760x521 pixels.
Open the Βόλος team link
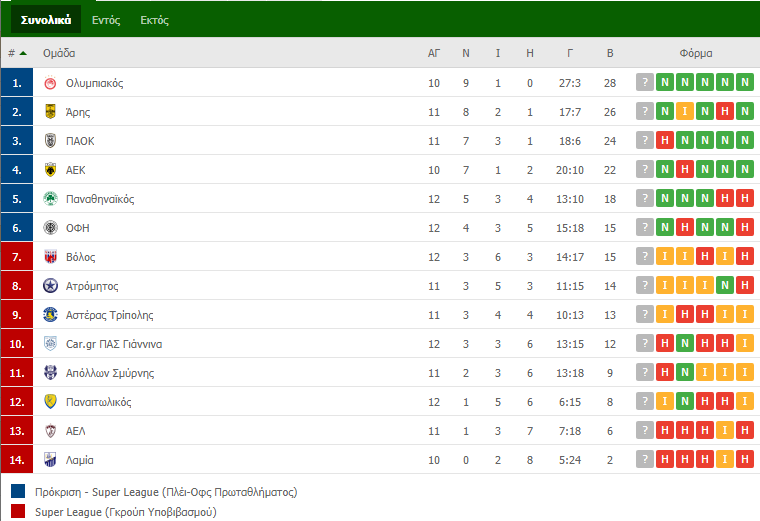click(x=80, y=257)
